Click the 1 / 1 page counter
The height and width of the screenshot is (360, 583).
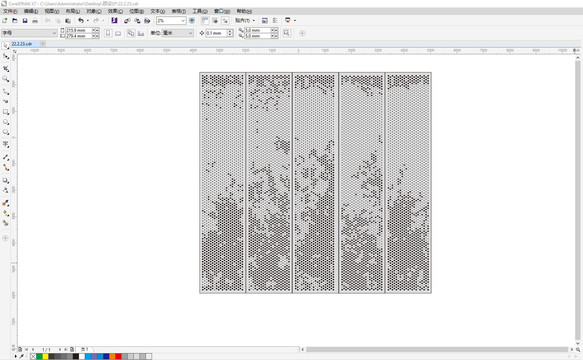pyautogui.click(x=46, y=350)
